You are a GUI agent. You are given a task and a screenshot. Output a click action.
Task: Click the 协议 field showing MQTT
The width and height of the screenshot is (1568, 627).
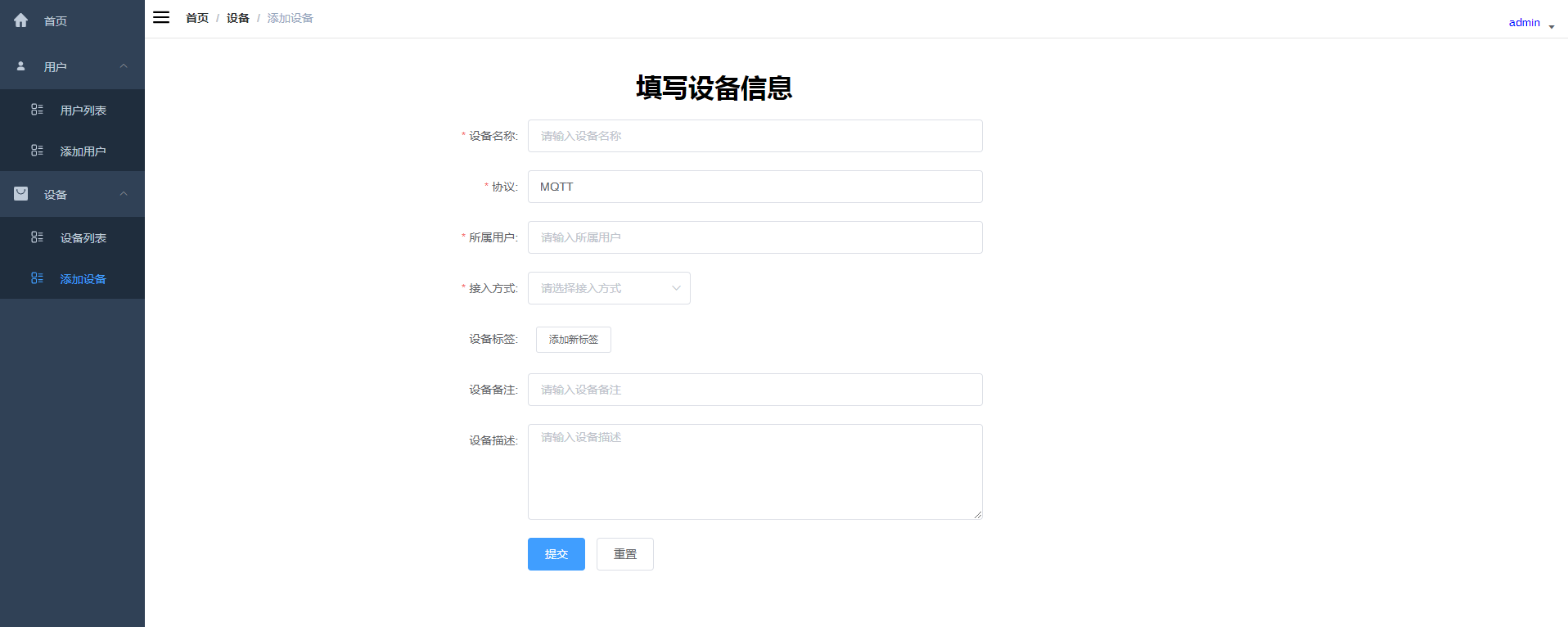(755, 187)
